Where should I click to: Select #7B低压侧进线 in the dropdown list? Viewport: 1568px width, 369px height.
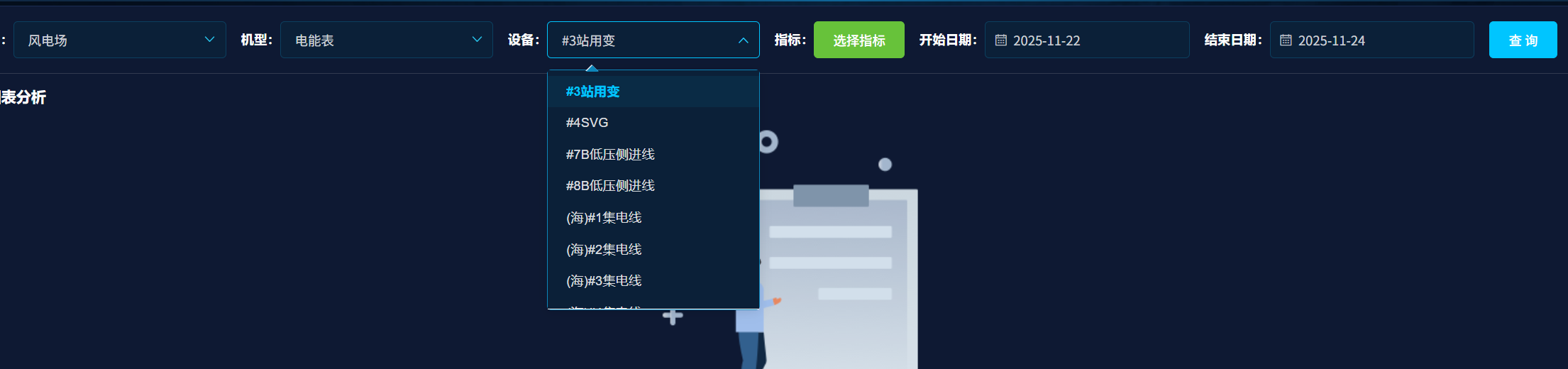610,154
